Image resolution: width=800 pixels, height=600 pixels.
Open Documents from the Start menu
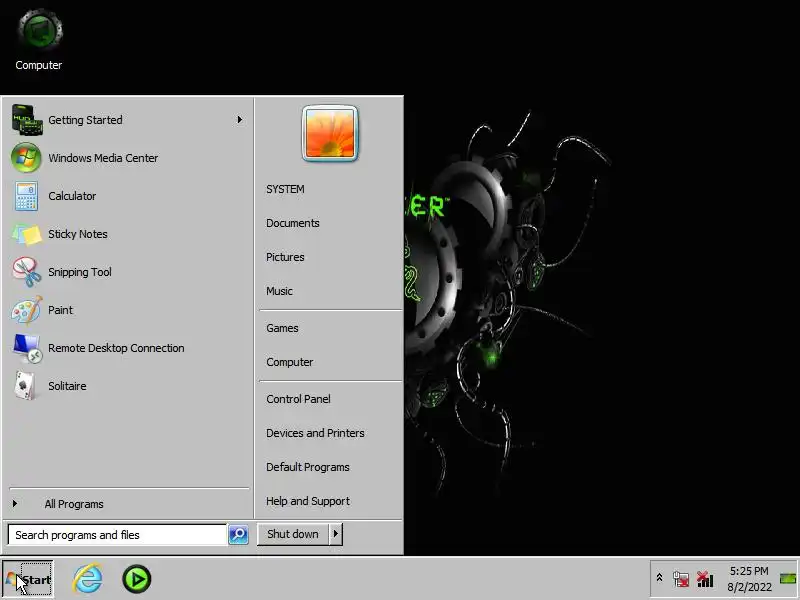point(293,223)
